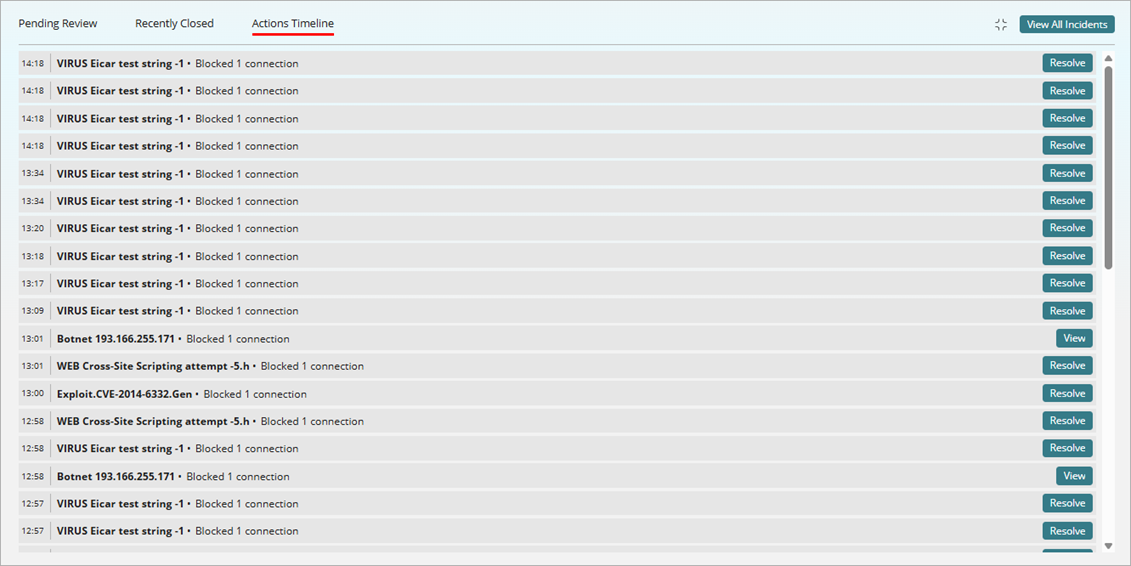The height and width of the screenshot is (566, 1131).
Task: Click the scrollbar up arrow
Action: pyautogui.click(x=1108, y=58)
